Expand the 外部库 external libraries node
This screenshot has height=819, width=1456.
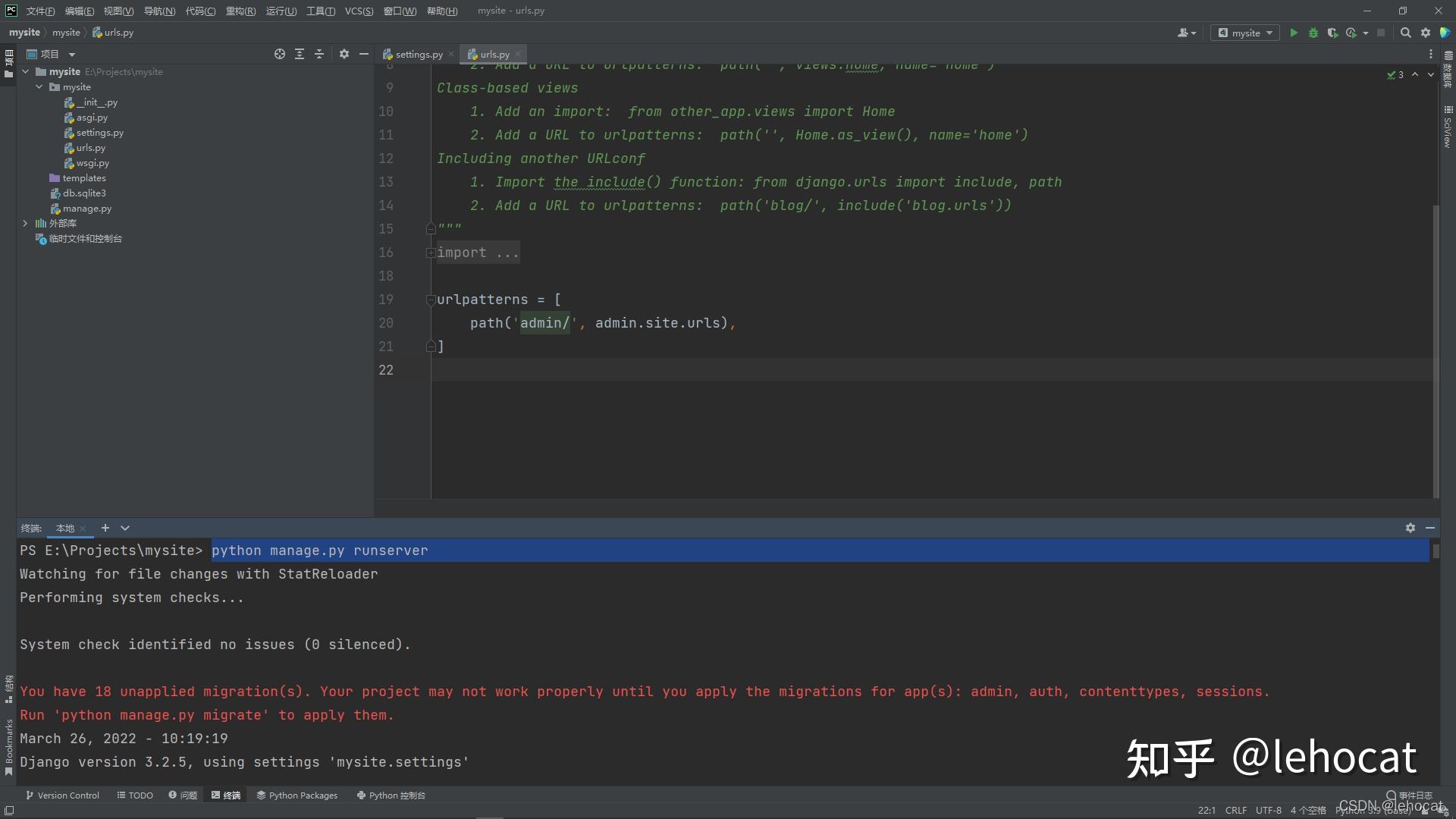pos(25,223)
